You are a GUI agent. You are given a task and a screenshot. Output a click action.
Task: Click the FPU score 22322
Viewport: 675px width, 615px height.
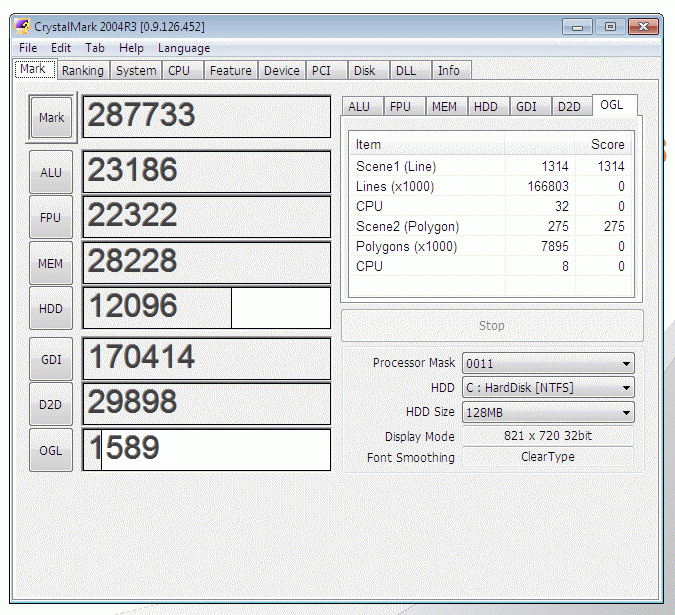(207, 217)
